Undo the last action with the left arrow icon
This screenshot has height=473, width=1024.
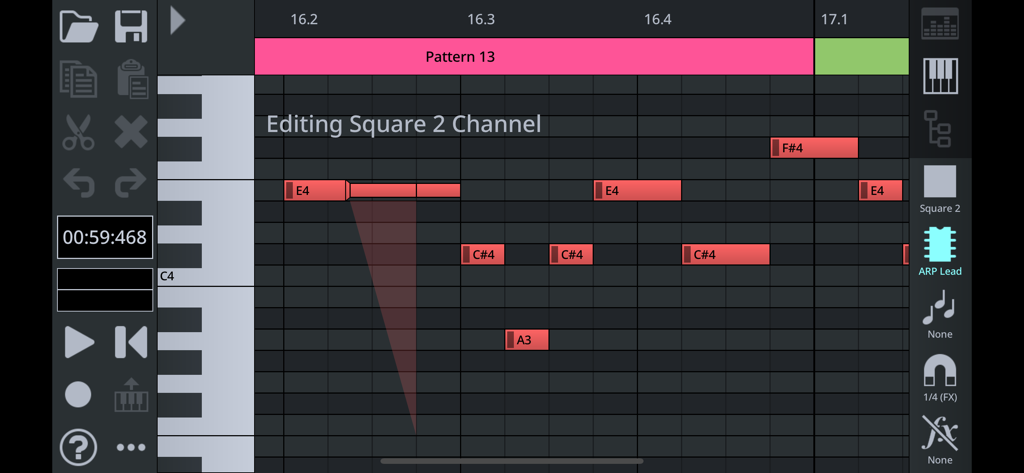point(78,184)
